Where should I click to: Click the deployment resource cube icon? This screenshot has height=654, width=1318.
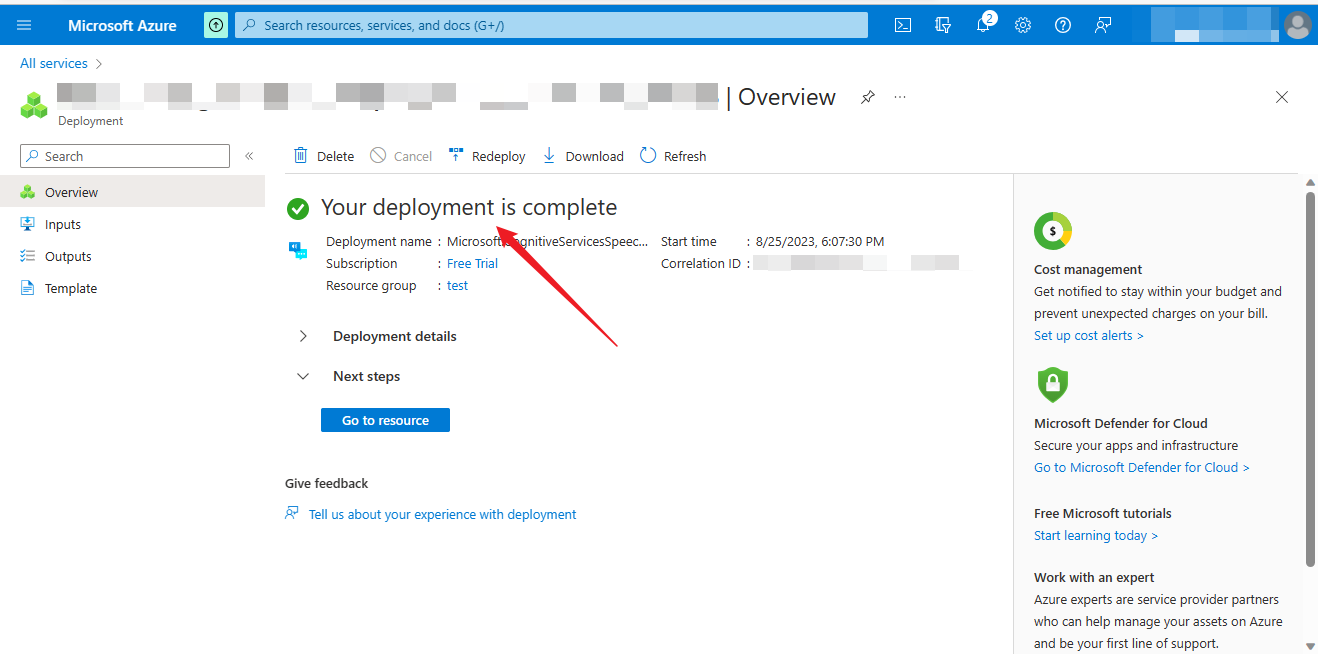pyautogui.click(x=34, y=105)
